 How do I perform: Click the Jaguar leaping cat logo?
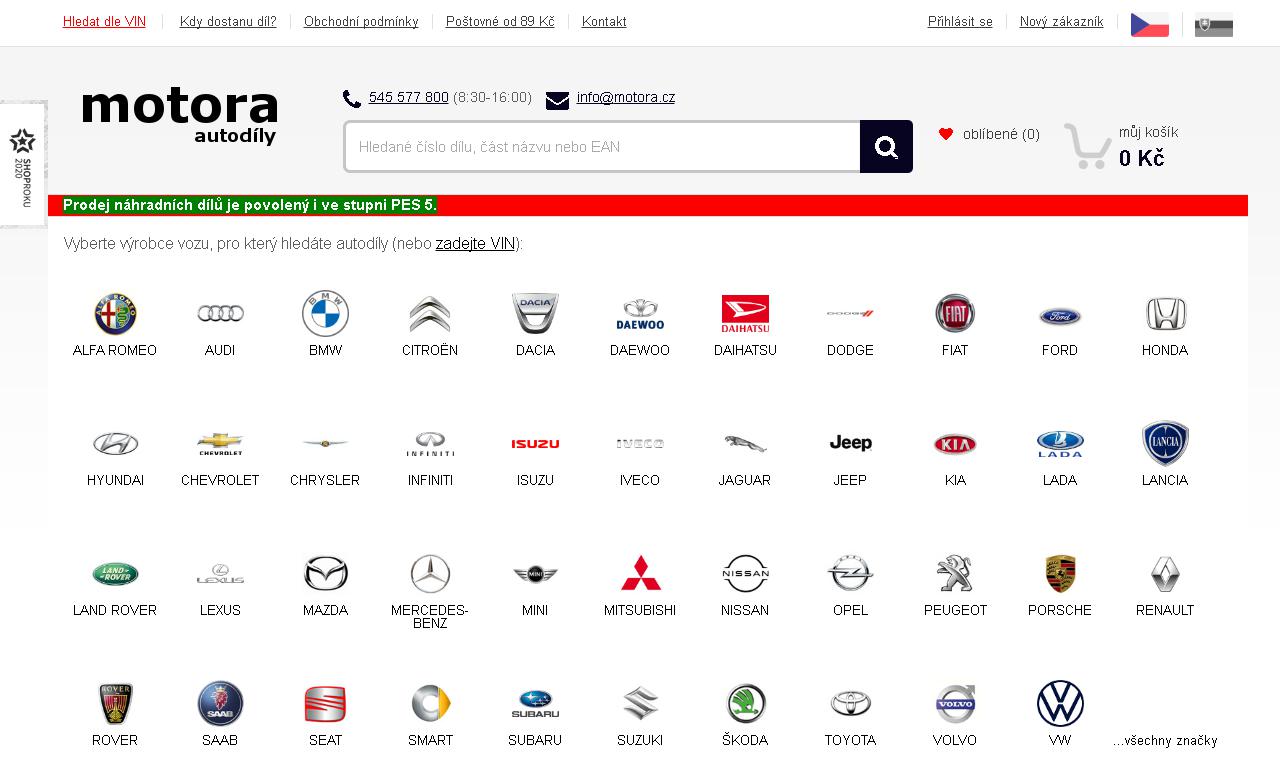(x=745, y=444)
